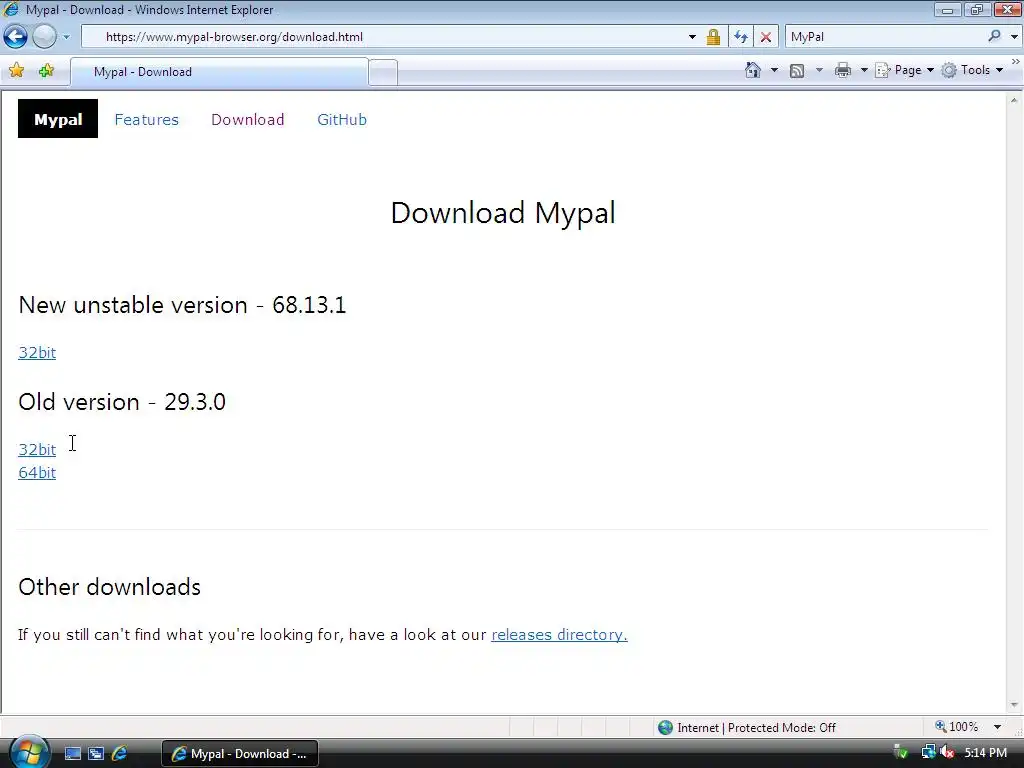Click the magnifier search icon
The height and width of the screenshot is (768, 1024).
(994, 37)
